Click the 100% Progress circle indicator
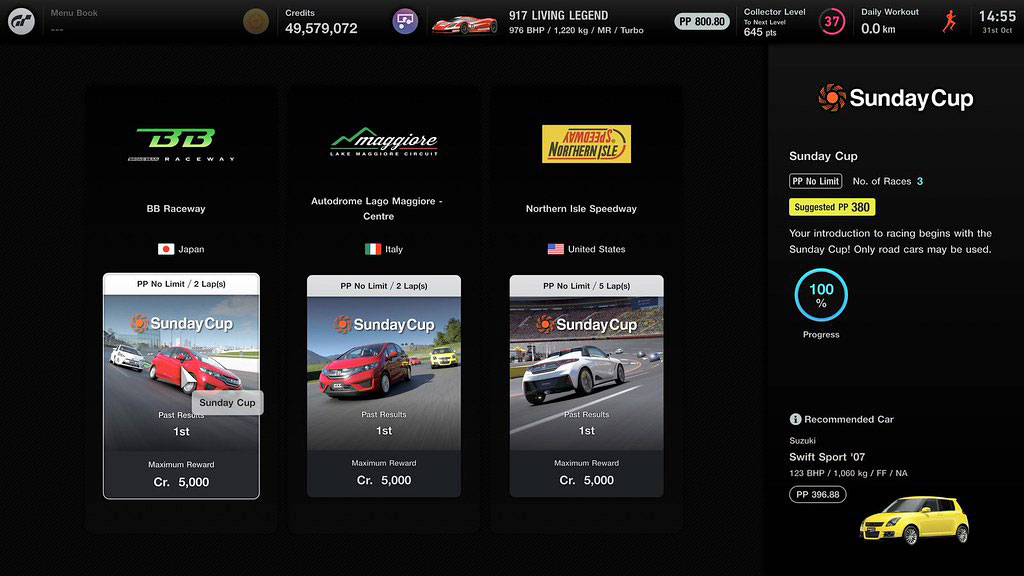1024x576 pixels. tap(821, 296)
